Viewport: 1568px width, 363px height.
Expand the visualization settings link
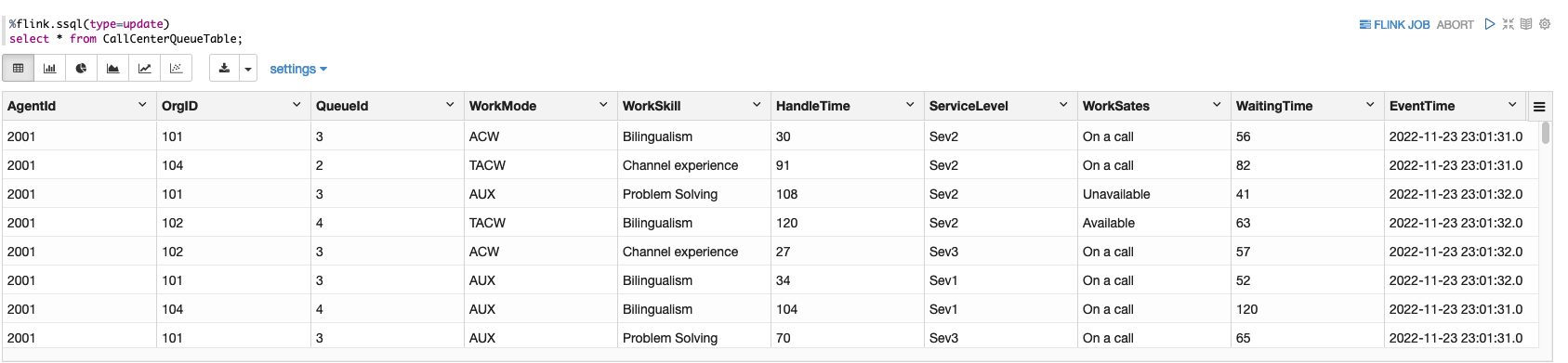[x=298, y=69]
